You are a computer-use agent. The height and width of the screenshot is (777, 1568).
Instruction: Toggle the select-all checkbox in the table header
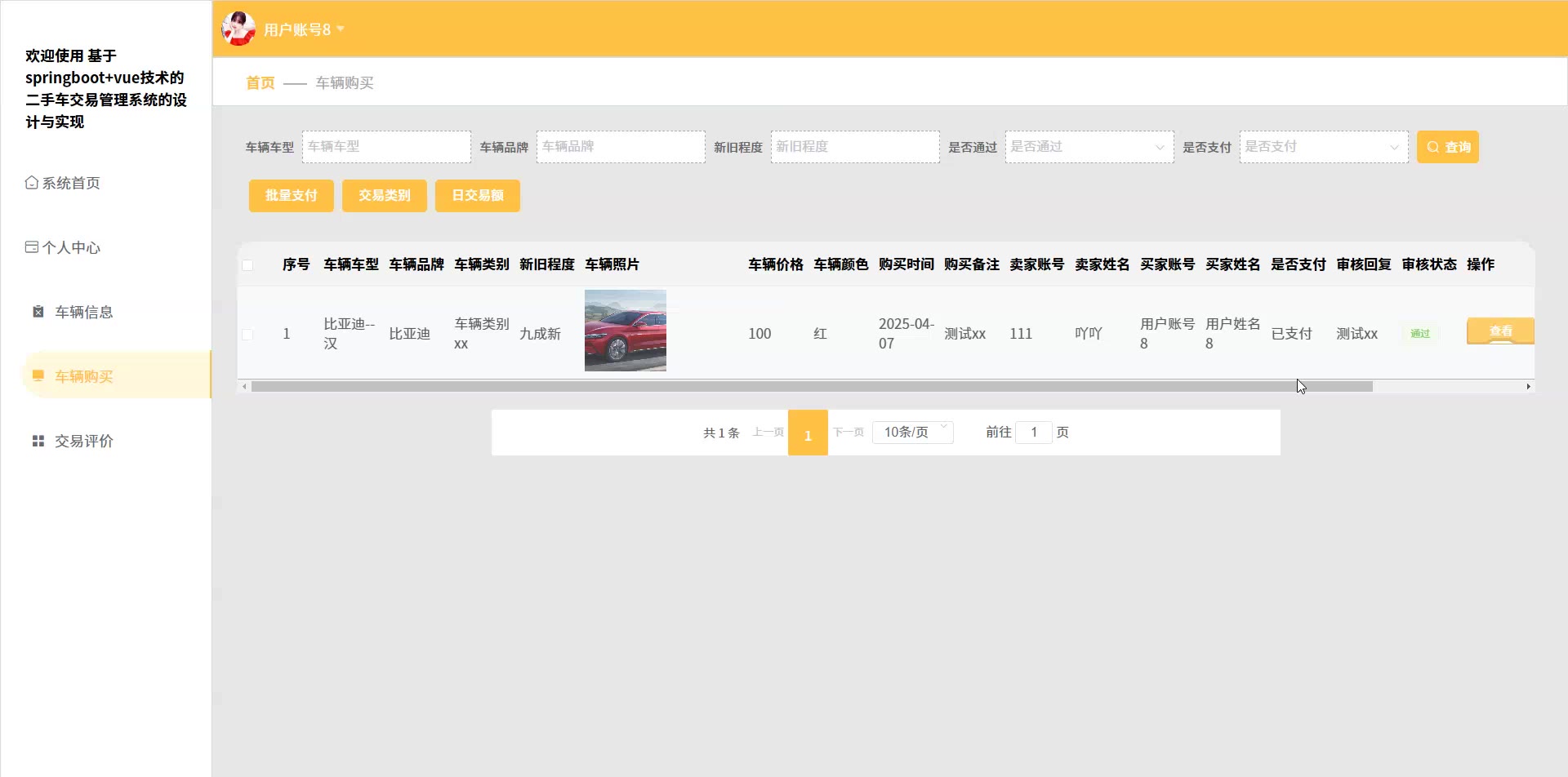[x=247, y=265]
